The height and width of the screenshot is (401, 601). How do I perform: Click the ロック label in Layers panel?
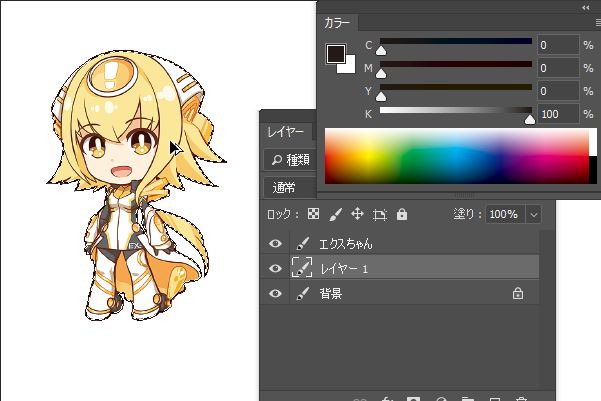click(x=282, y=214)
